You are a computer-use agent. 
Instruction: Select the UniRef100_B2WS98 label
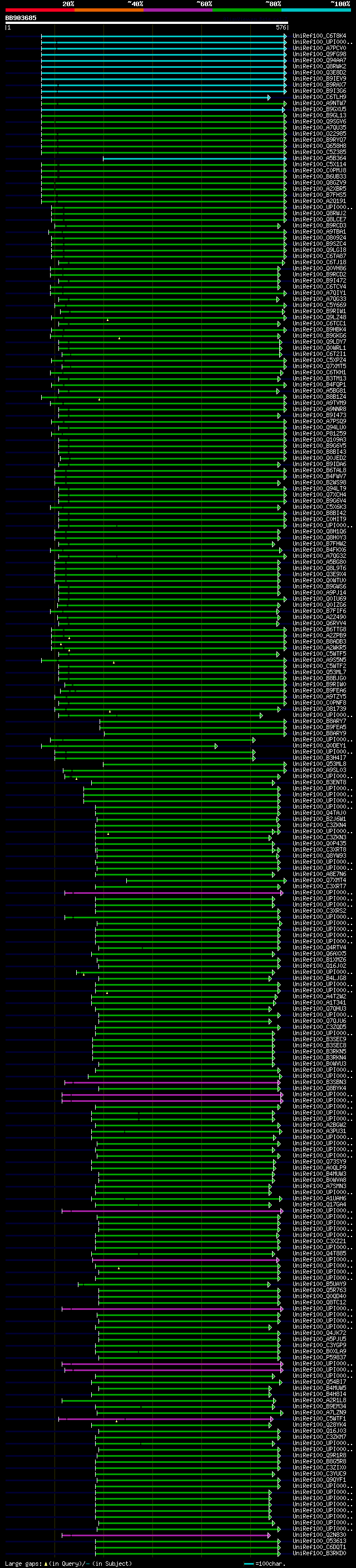coord(319,482)
